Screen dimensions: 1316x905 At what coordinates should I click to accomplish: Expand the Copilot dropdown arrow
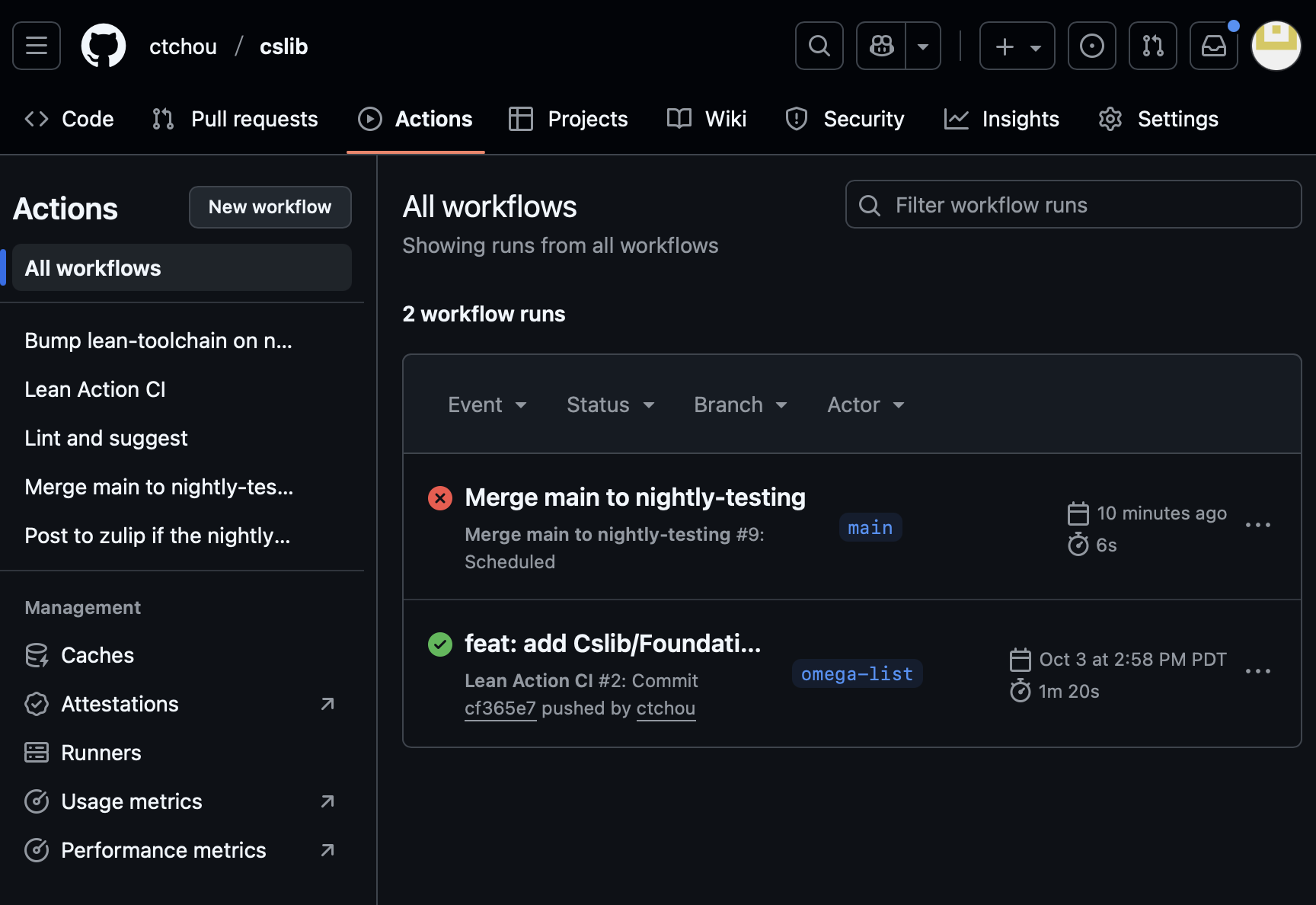[923, 46]
